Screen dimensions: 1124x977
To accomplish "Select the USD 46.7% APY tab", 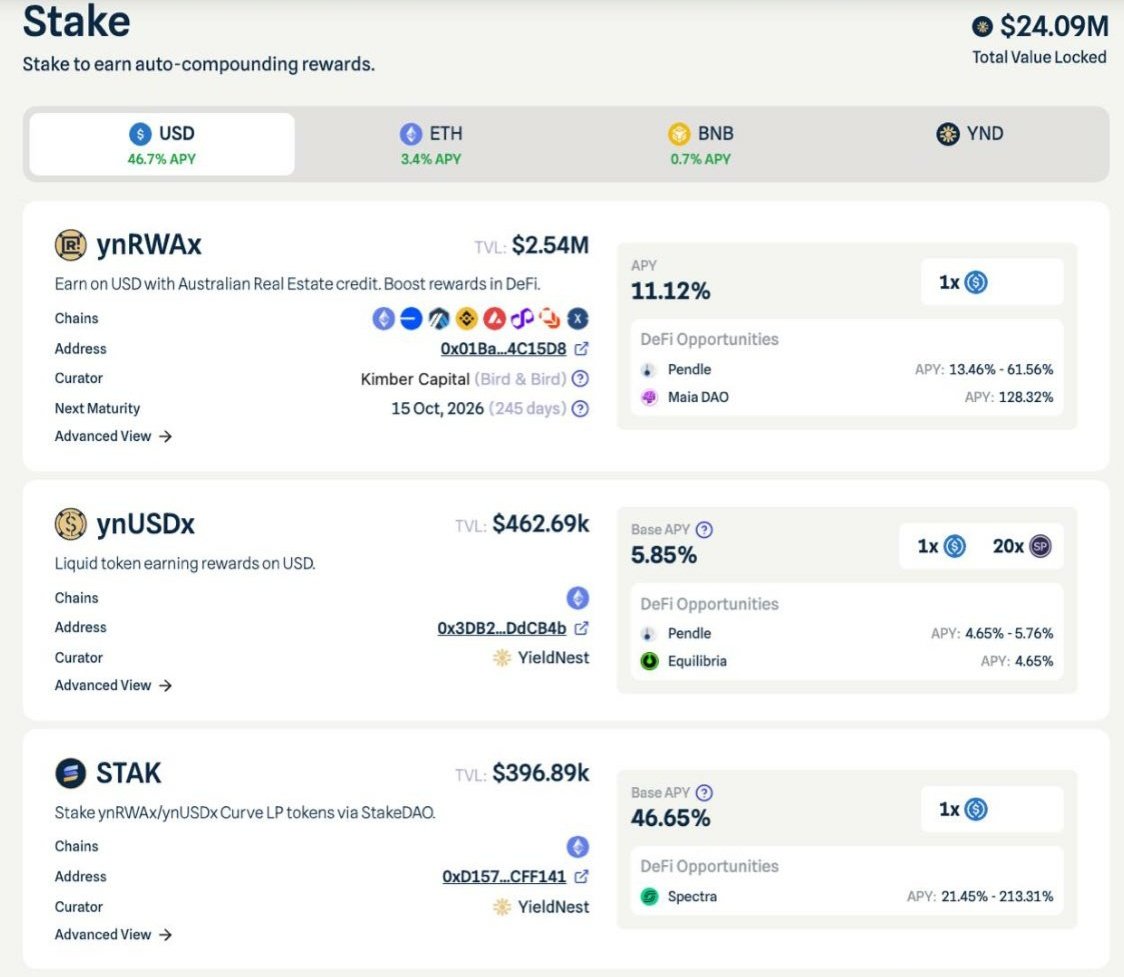I will tap(162, 144).
